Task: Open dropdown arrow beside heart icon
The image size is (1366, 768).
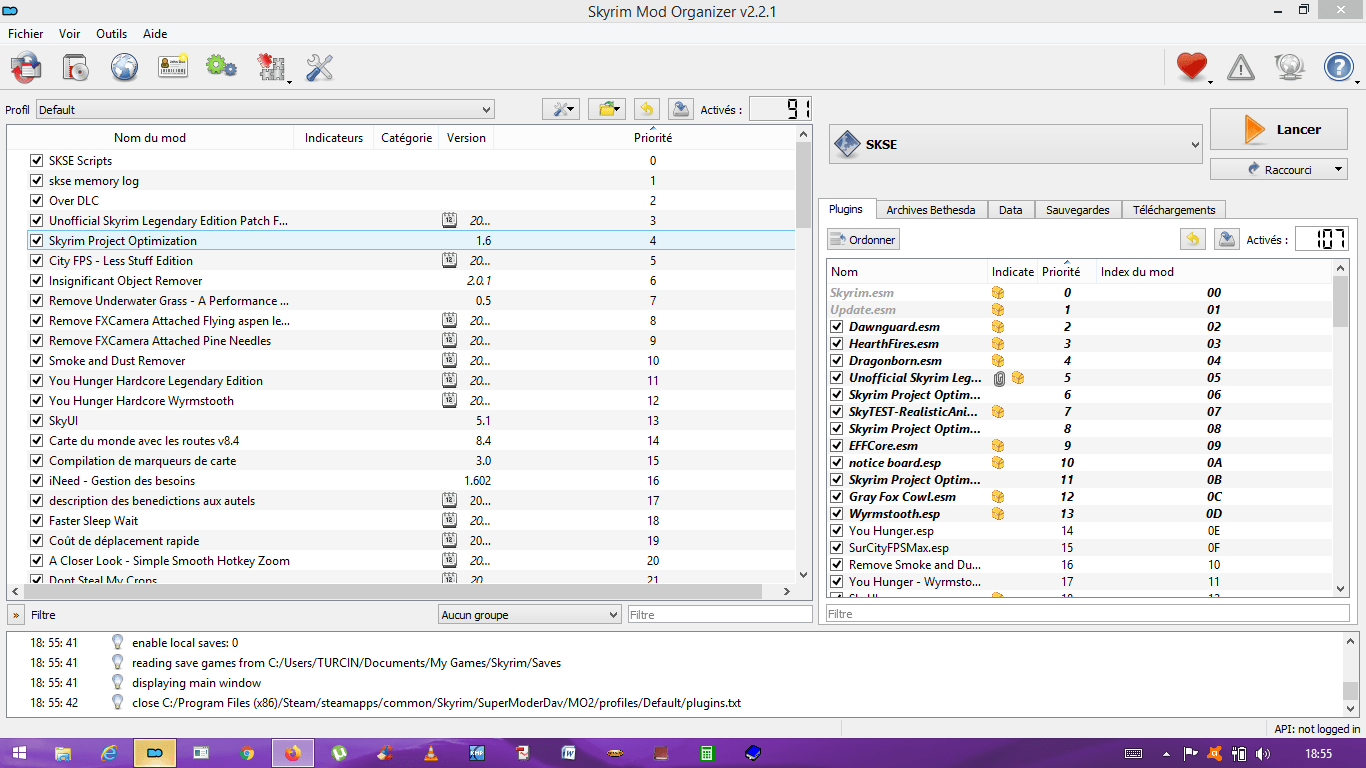Action: tap(1210, 82)
